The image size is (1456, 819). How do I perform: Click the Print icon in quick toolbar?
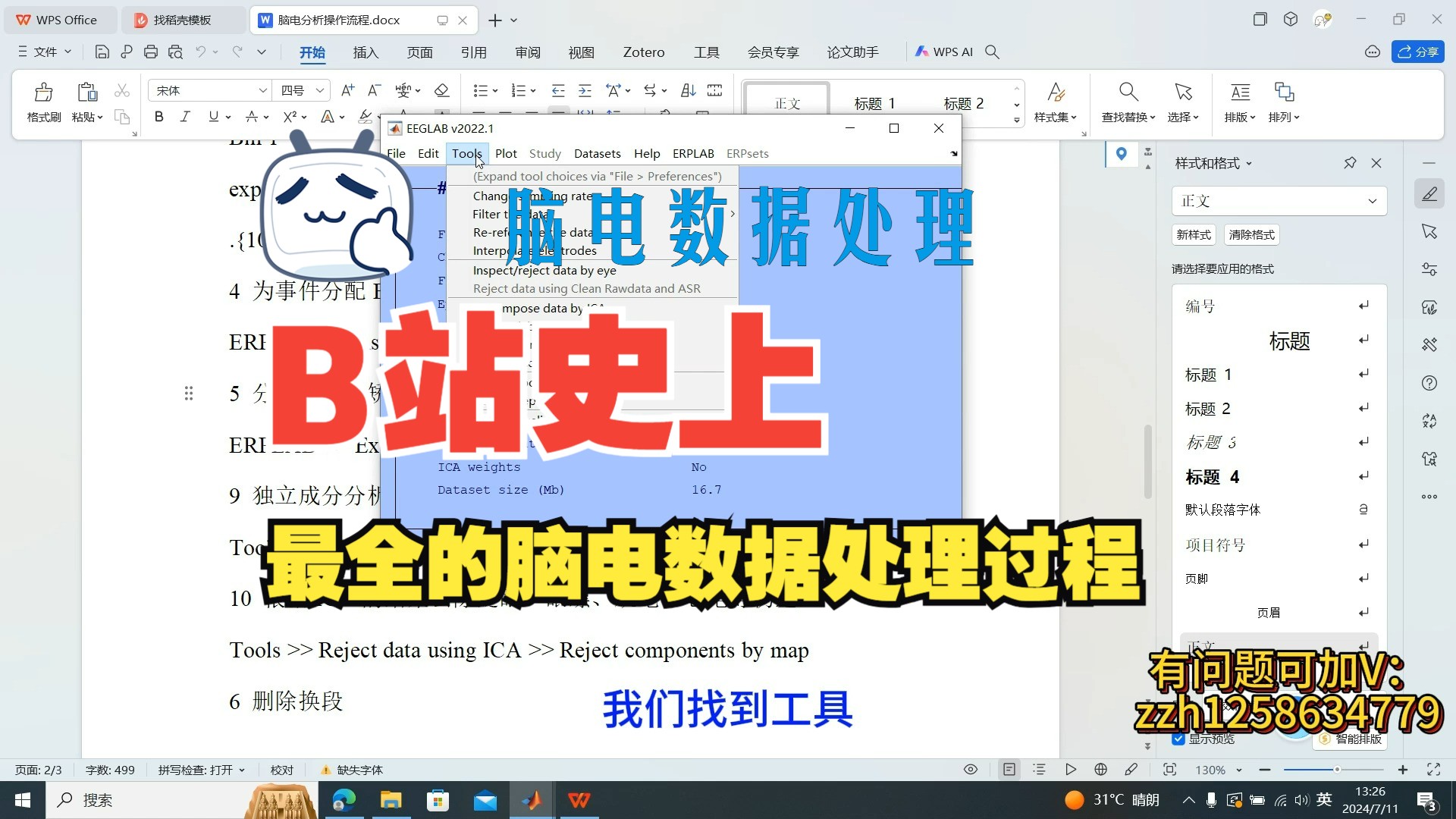pyautogui.click(x=151, y=52)
